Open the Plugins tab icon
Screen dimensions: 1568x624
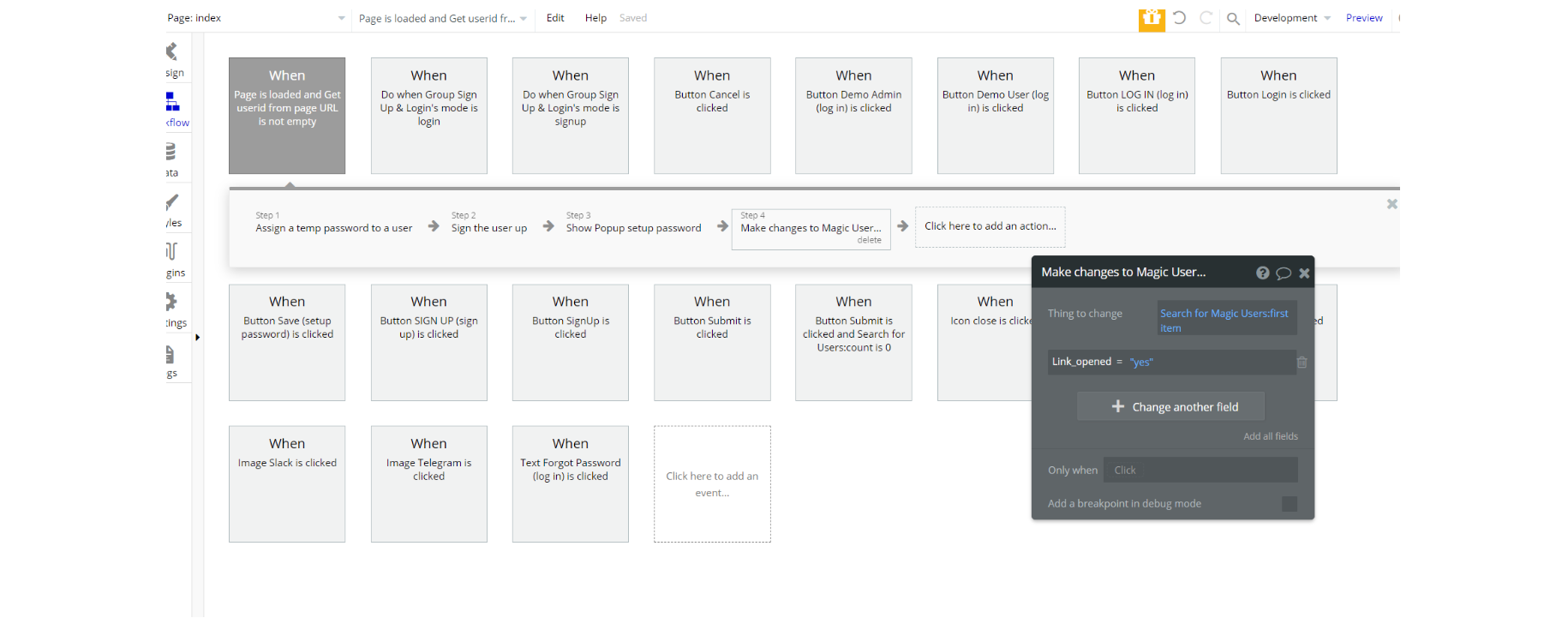171,251
